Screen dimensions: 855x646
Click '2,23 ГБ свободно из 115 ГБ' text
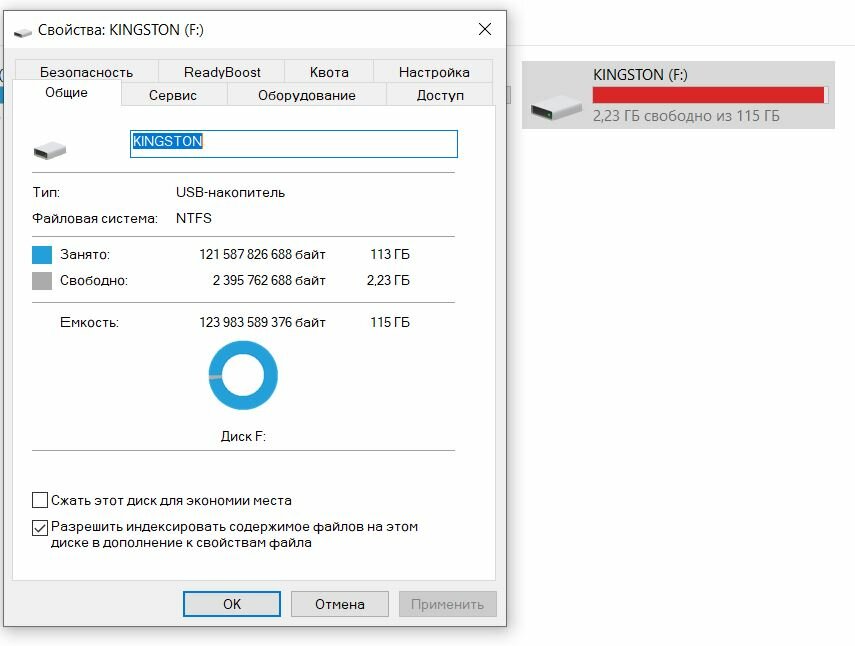(x=686, y=116)
